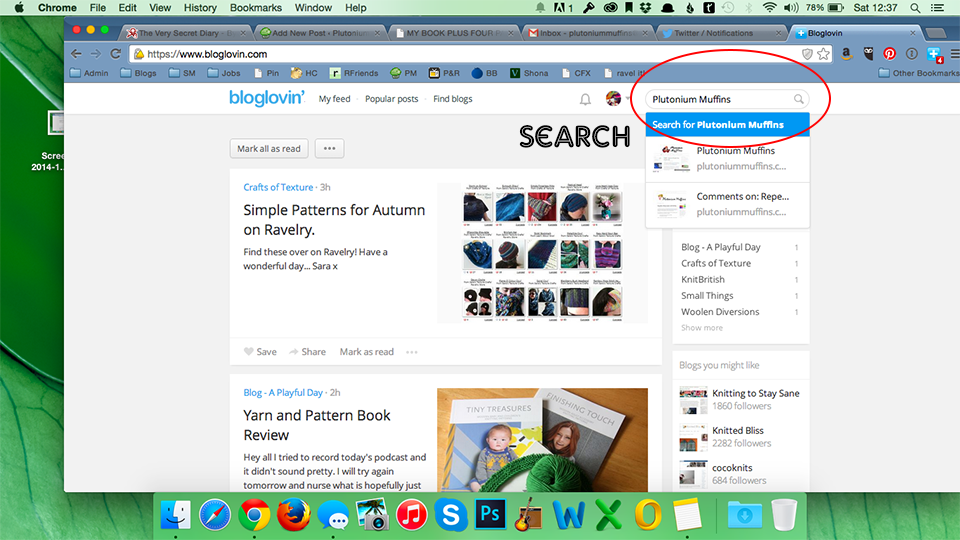Image resolution: width=960 pixels, height=540 pixels.
Task: Open Photoshop from the Dock
Action: [490, 514]
